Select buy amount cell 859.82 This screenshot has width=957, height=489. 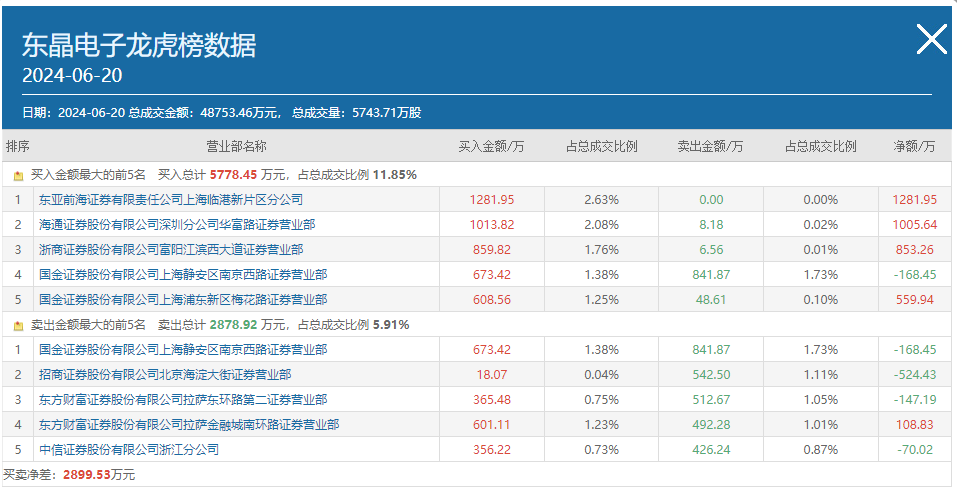[492, 250]
